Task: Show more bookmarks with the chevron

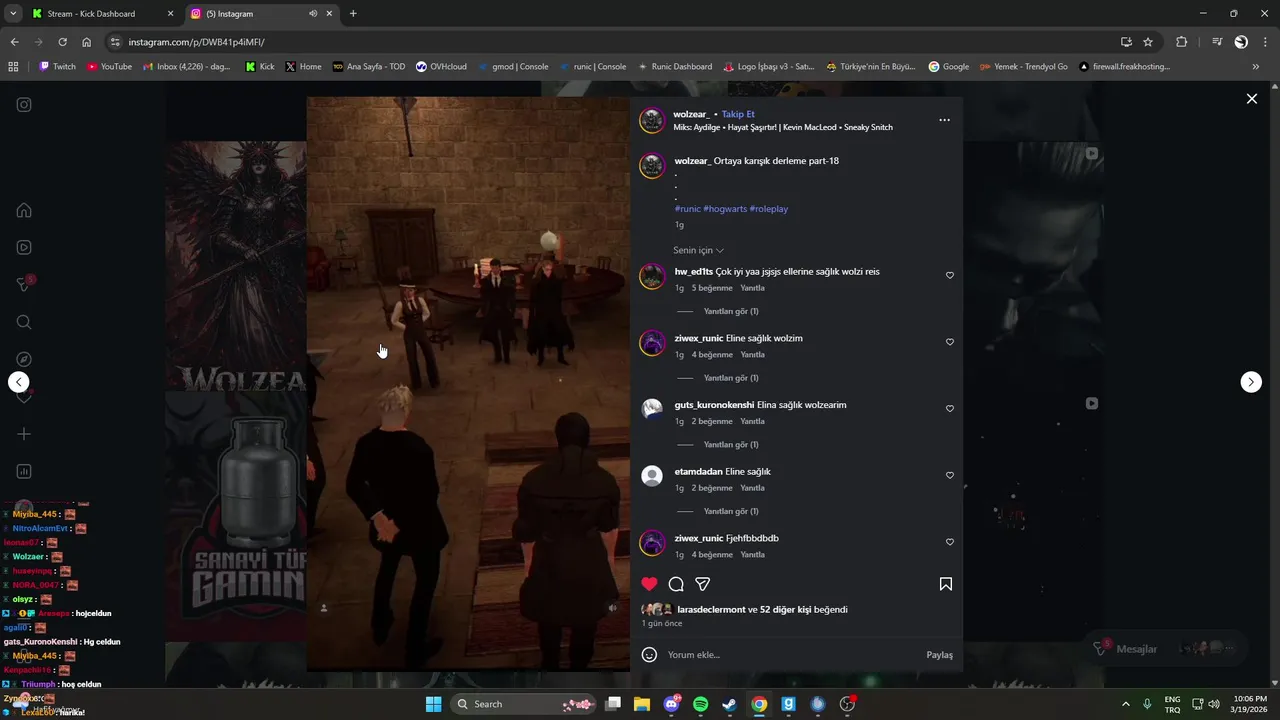Action: [1256, 67]
